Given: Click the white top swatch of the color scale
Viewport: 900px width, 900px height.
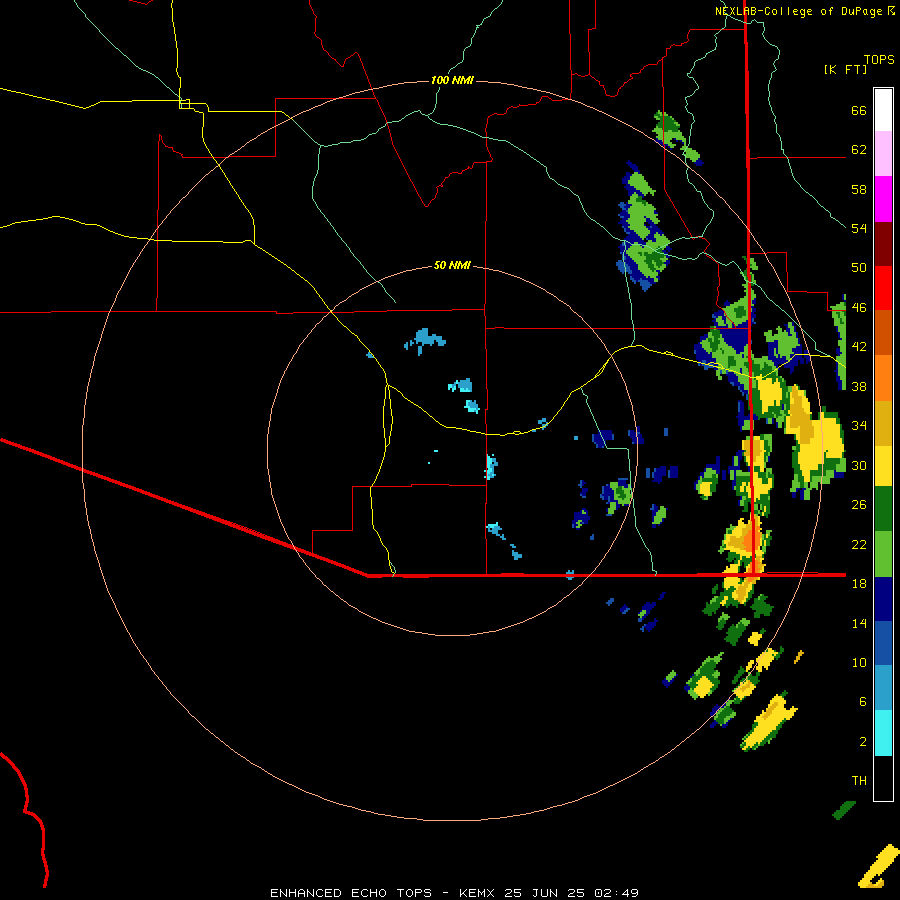Looking at the screenshot, I should click(x=883, y=110).
